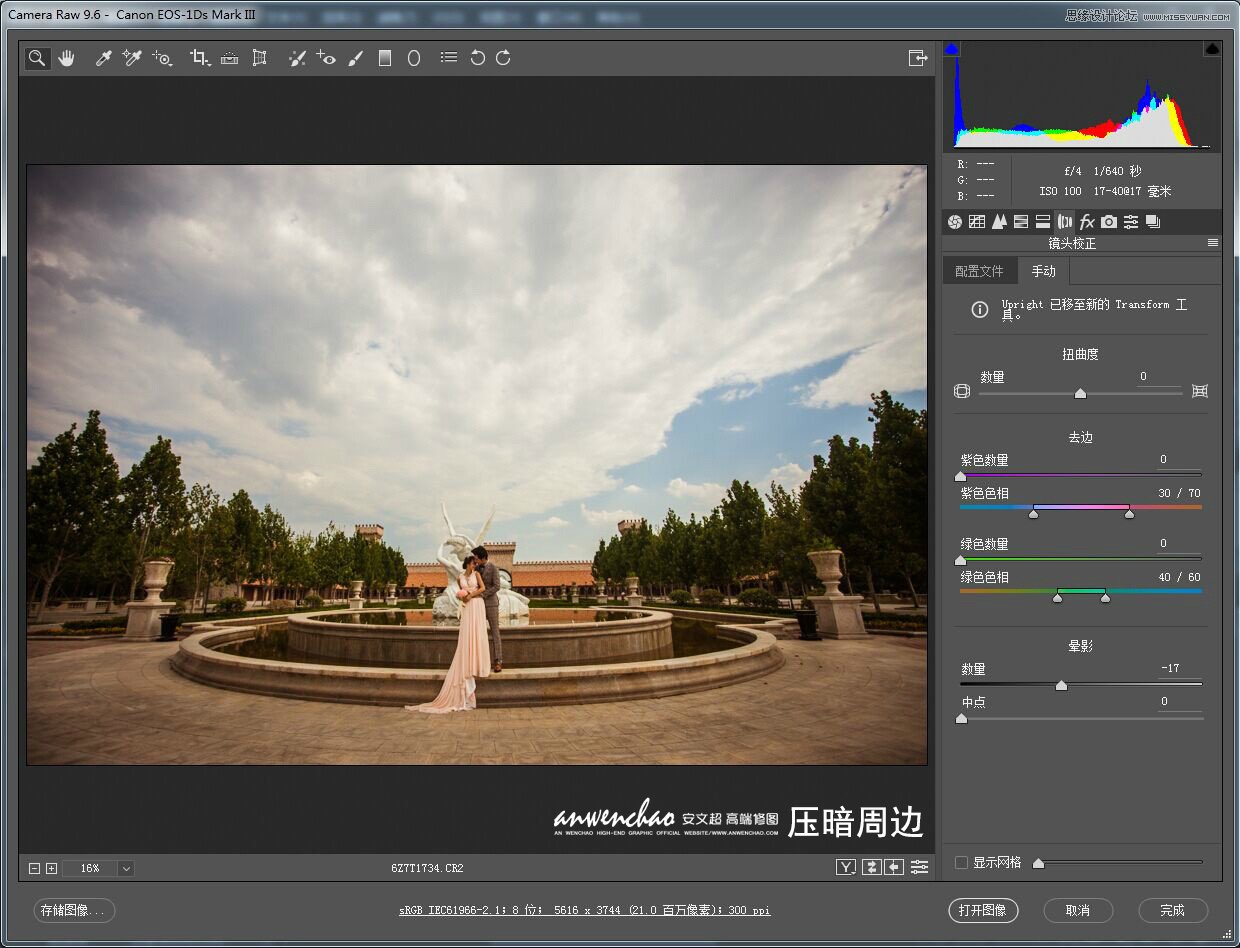Viewport: 1240px width, 948px height.
Task: Open the Detail panel tab
Action: [999, 222]
